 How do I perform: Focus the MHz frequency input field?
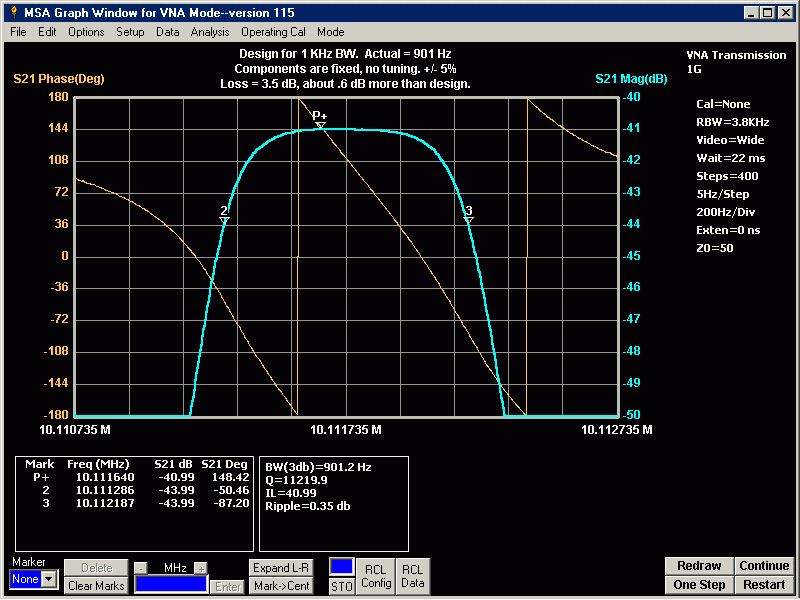click(x=171, y=585)
